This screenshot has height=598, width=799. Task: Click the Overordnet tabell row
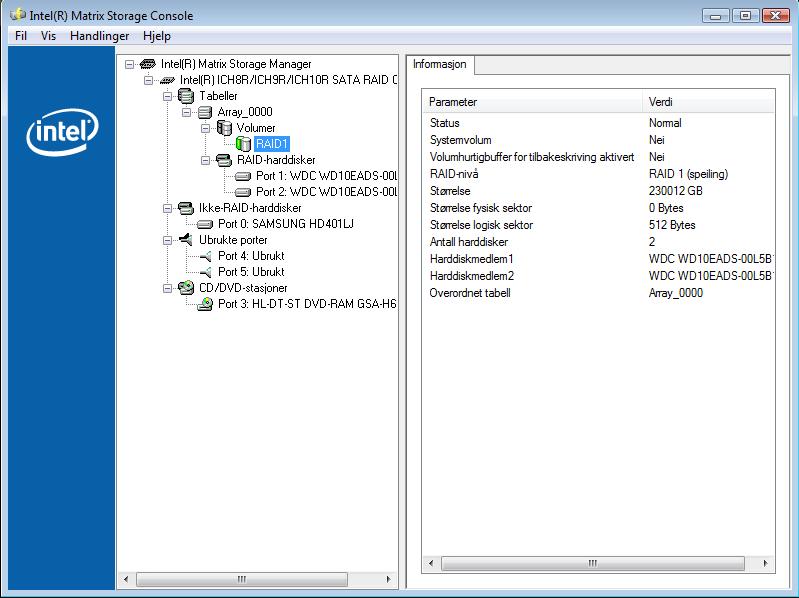click(599, 293)
